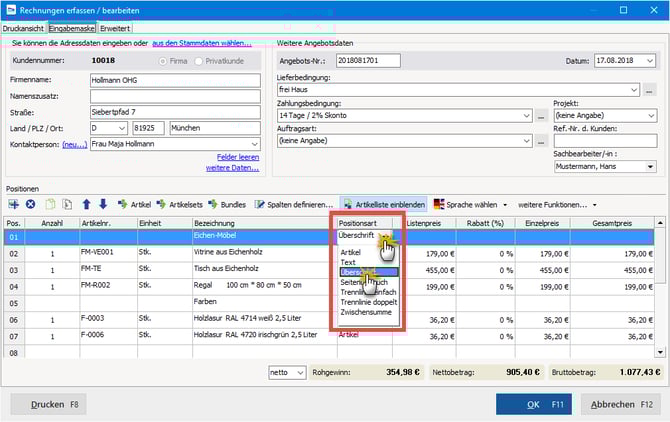The height and width of the screenshot is (422, 670).
Task: Toggle Artikelliste einblenden
Action: pos(384,204)
